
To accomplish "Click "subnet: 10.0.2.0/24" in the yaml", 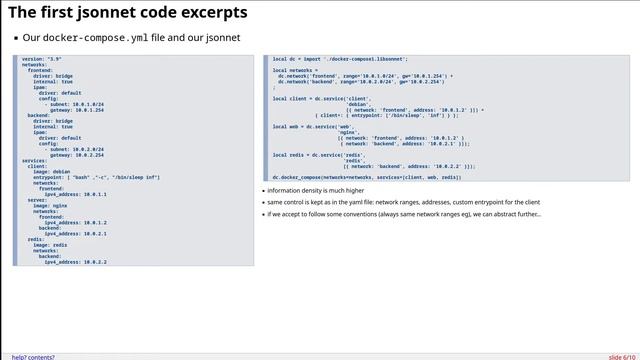I will coord(74,149).
